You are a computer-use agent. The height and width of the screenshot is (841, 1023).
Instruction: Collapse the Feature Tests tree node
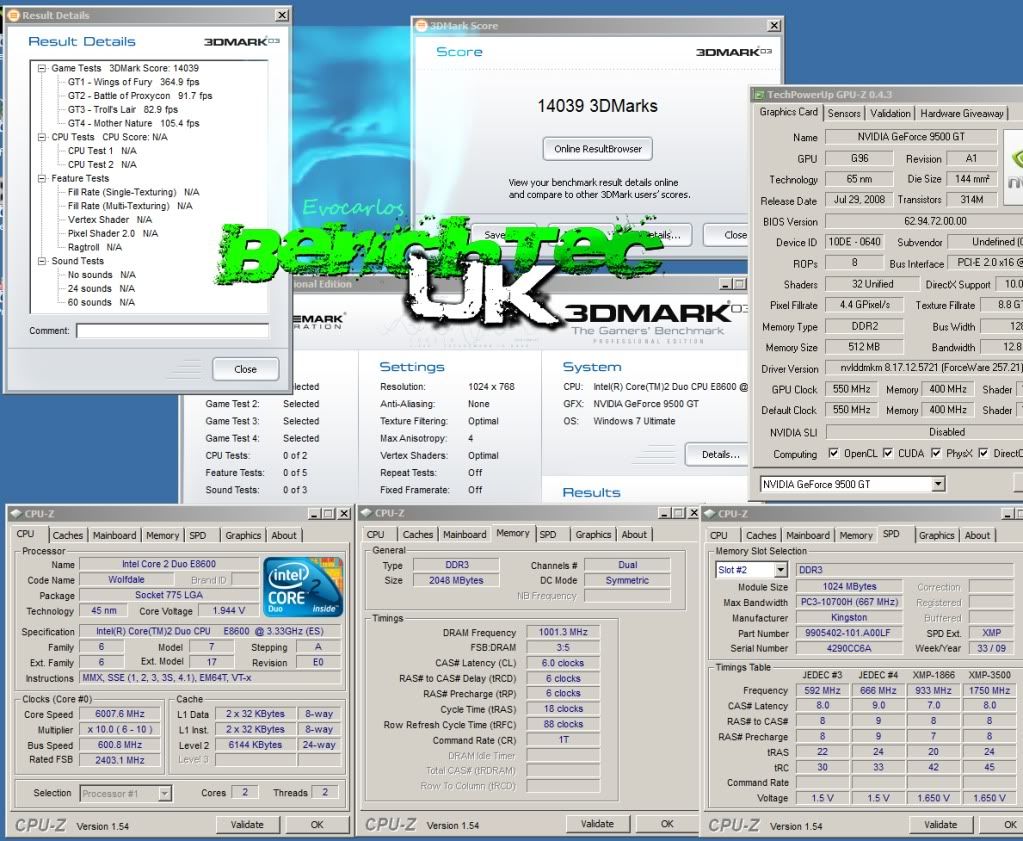[42, 178]
